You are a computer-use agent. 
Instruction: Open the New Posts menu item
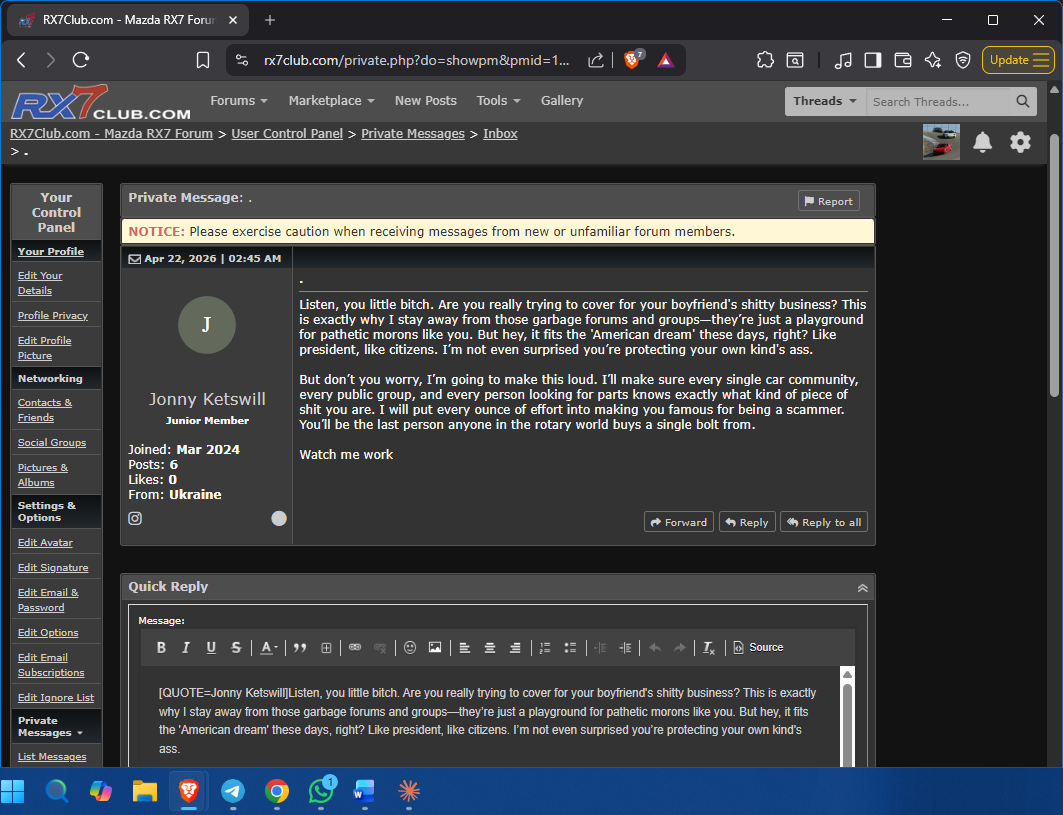pos(425,101)
